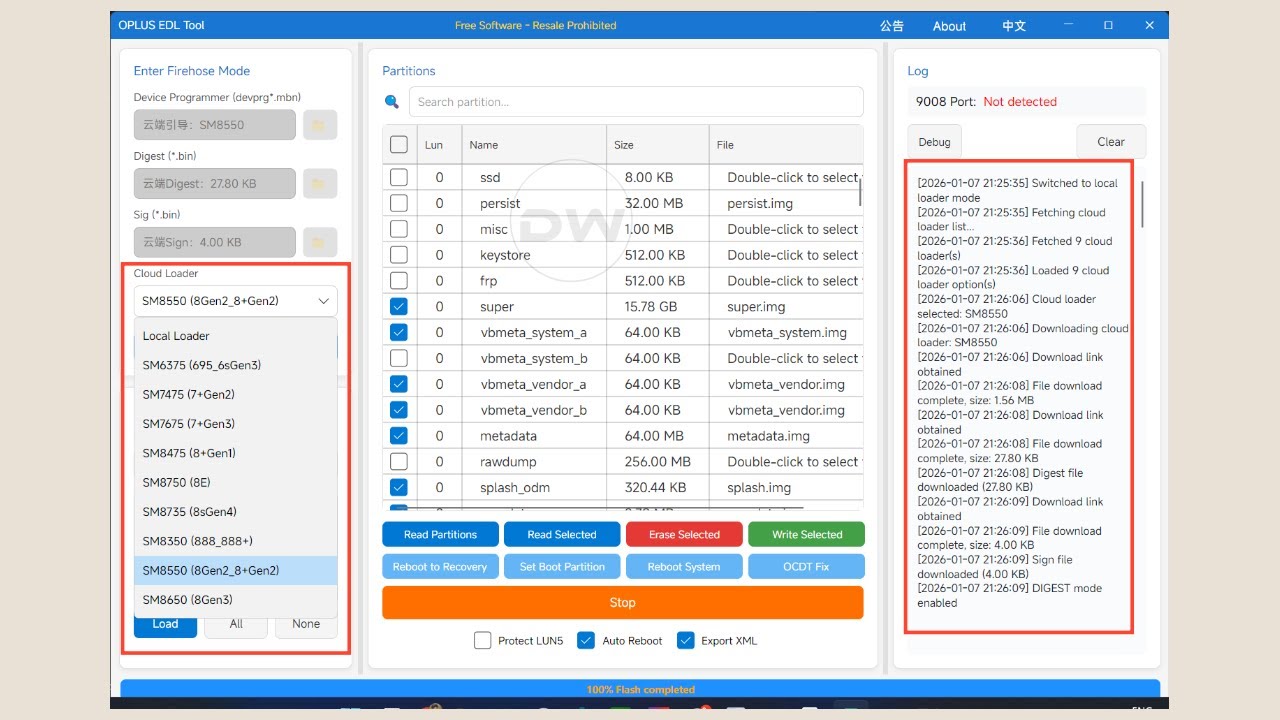Uncheck the metadata partition checkbox
This screenshot has width=1280, height=720.
pyautogui.click(x=399, y=436)
